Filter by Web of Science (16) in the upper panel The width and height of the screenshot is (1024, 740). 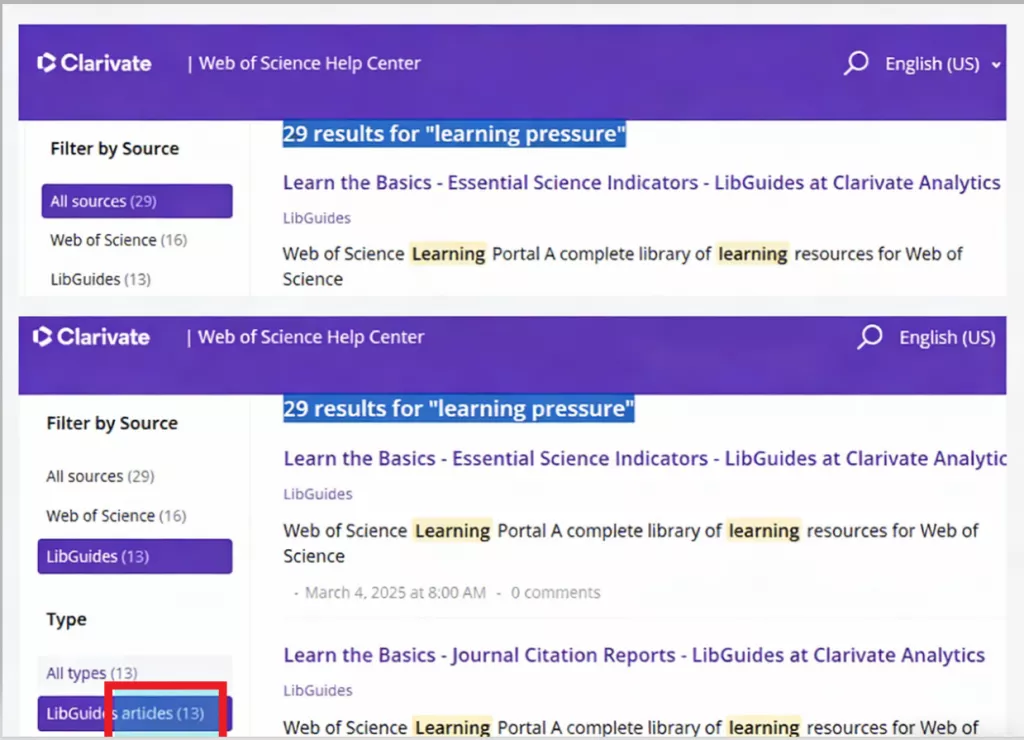coord(118,240)
